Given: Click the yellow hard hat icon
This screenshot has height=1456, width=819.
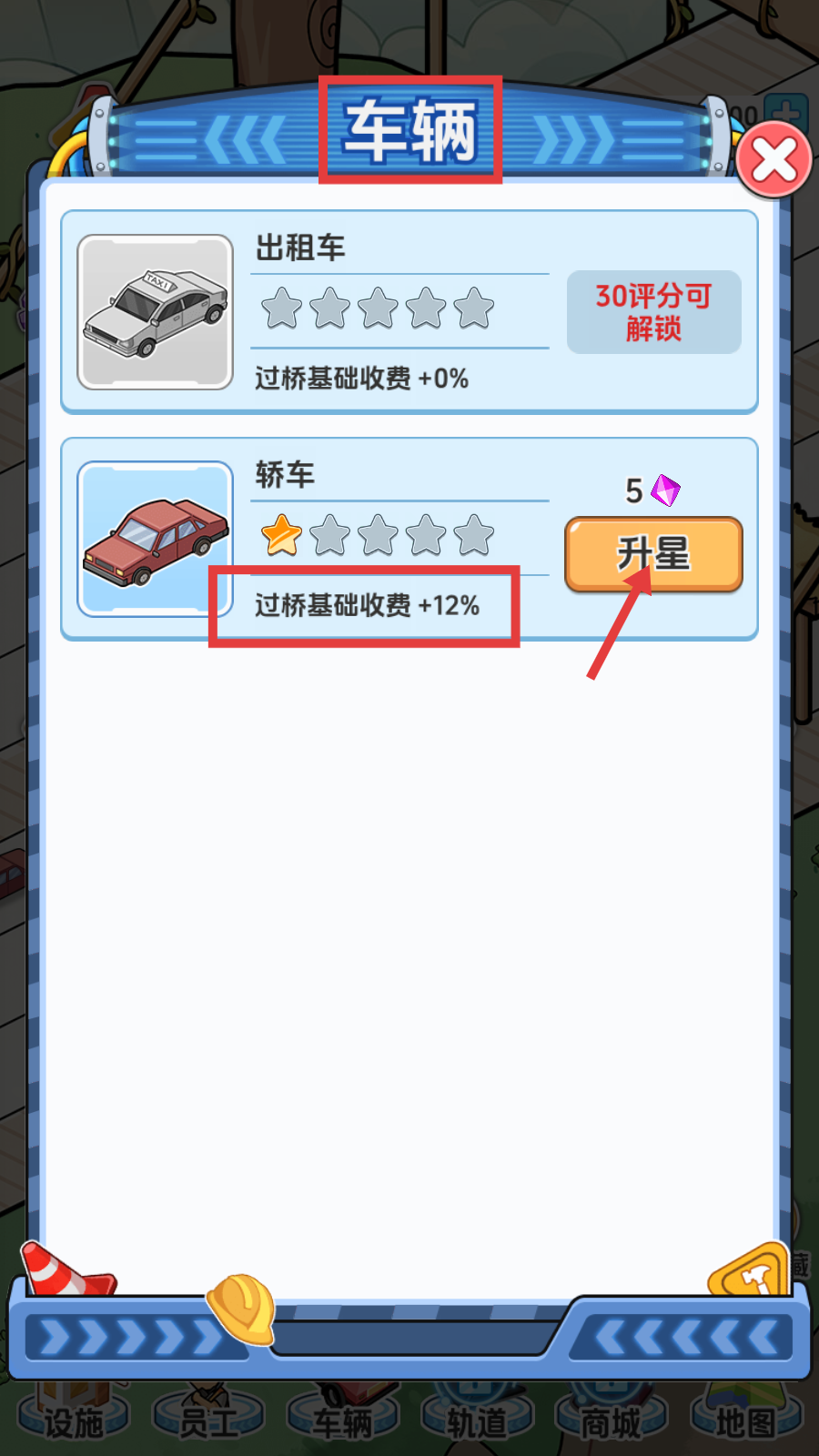Looking at the screenshot, I should pos(242,1309).
